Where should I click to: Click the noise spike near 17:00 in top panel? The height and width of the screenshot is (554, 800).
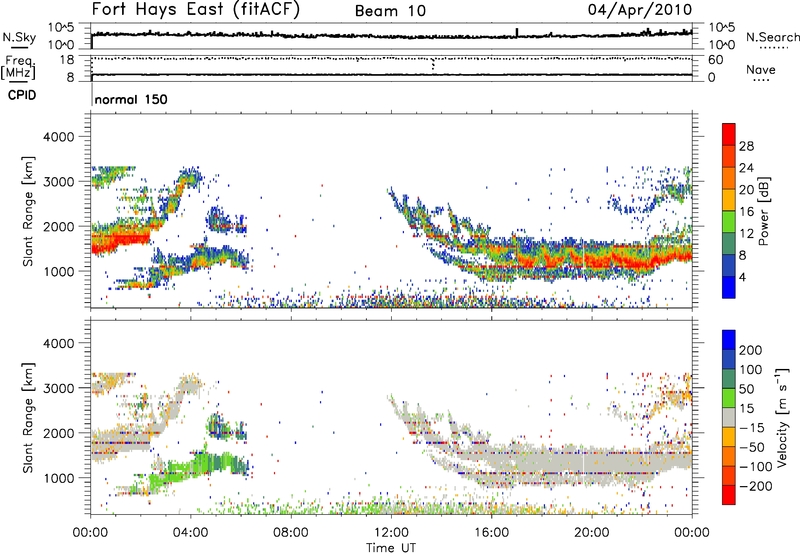coord(517,32)
